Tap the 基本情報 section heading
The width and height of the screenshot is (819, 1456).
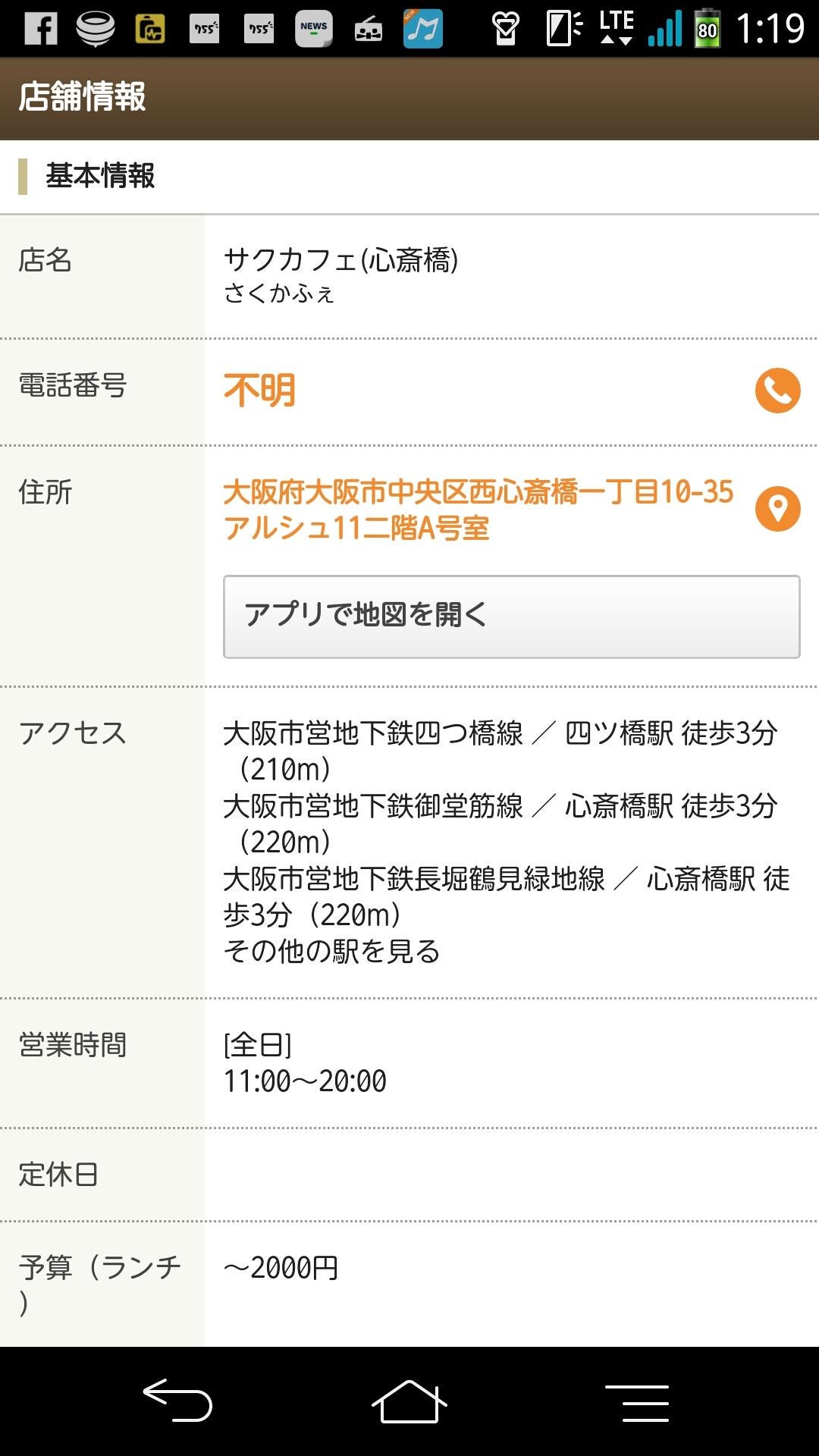100,176
